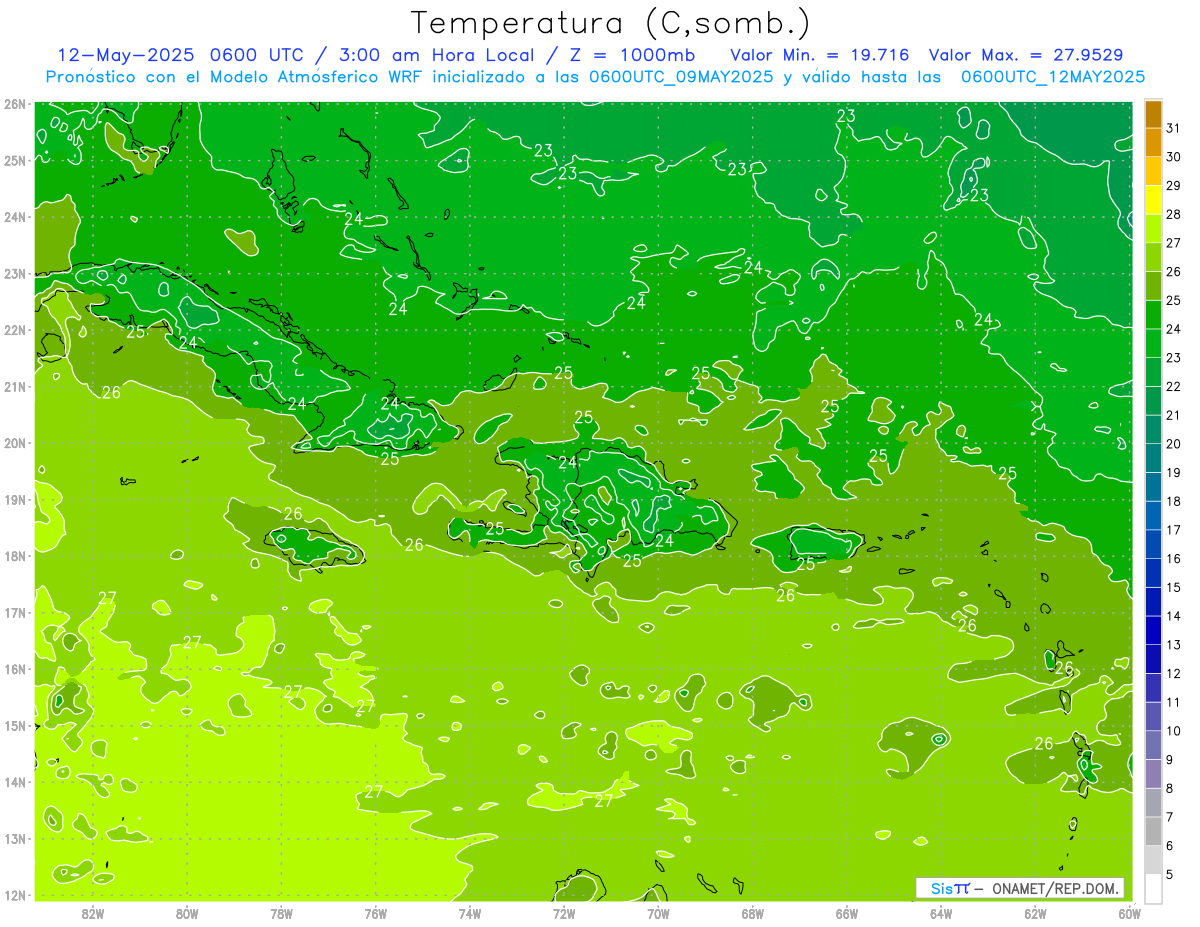Click the 19N latitude axis label
This screenshot has width=1200, height=927.
tap(14, 499)
